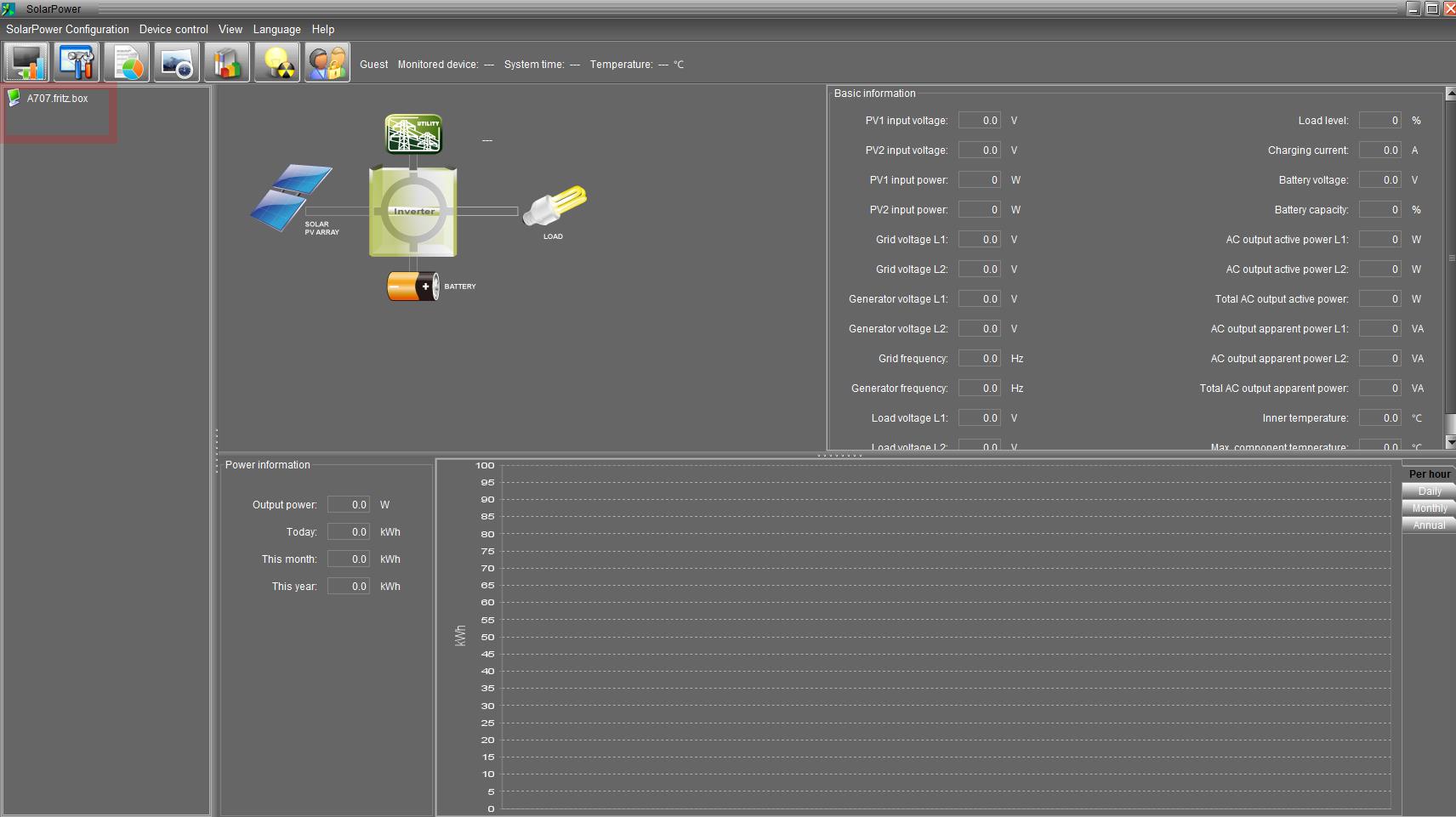Image resolution: width=1456 pixels, height=817 pixels.
Task: Click the load light bulb icon
Action: (555, 206)
